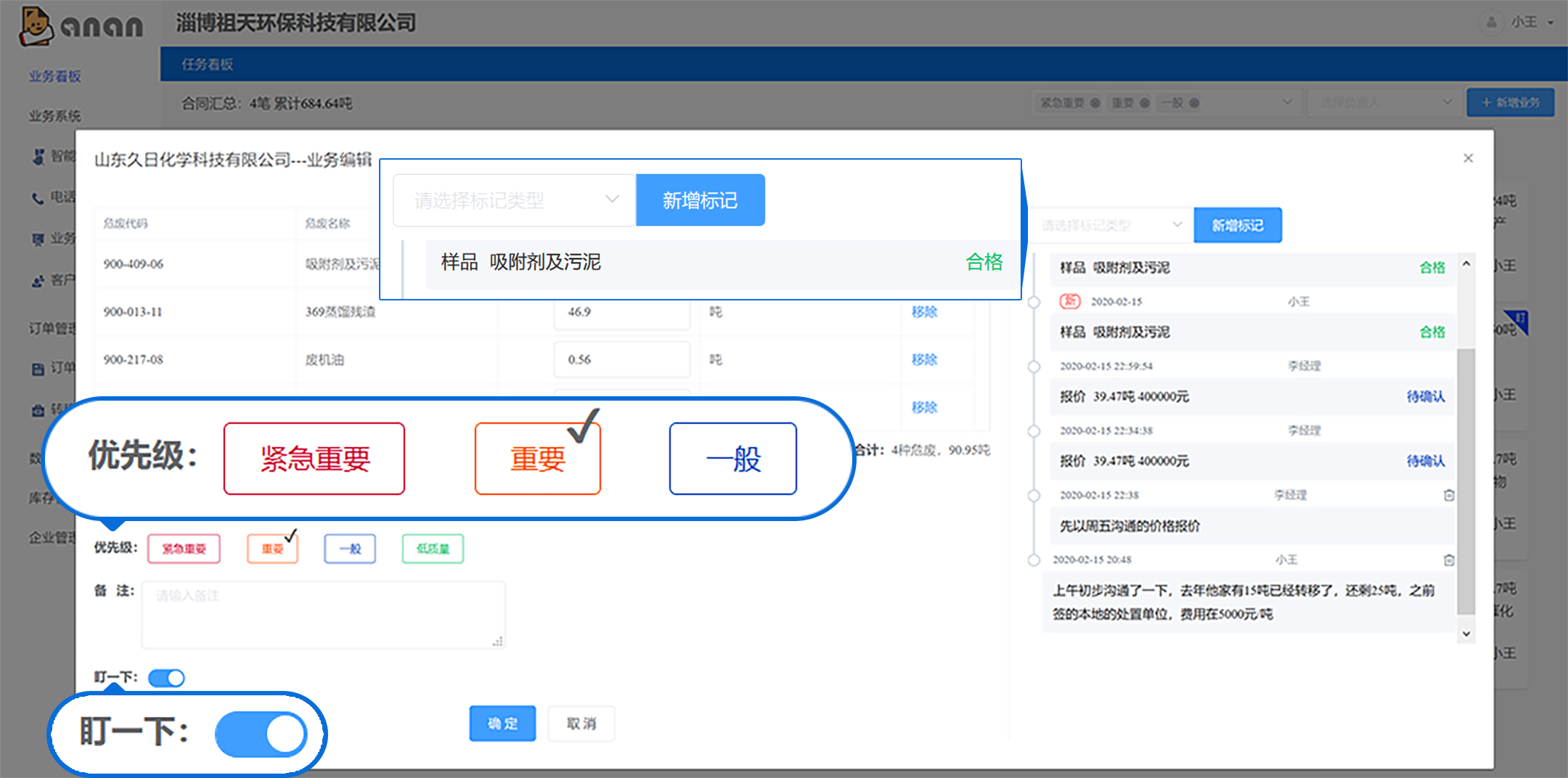Remove the 紧急重要 filter tag
The image size is (1568, 778).
(x=1095, y=103)
